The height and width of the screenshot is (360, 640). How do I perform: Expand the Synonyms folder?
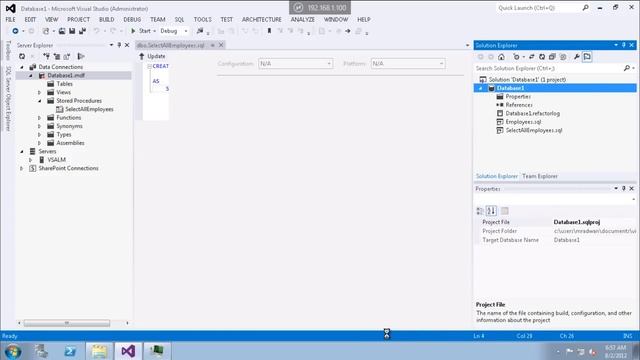click(x=40, y=126)
